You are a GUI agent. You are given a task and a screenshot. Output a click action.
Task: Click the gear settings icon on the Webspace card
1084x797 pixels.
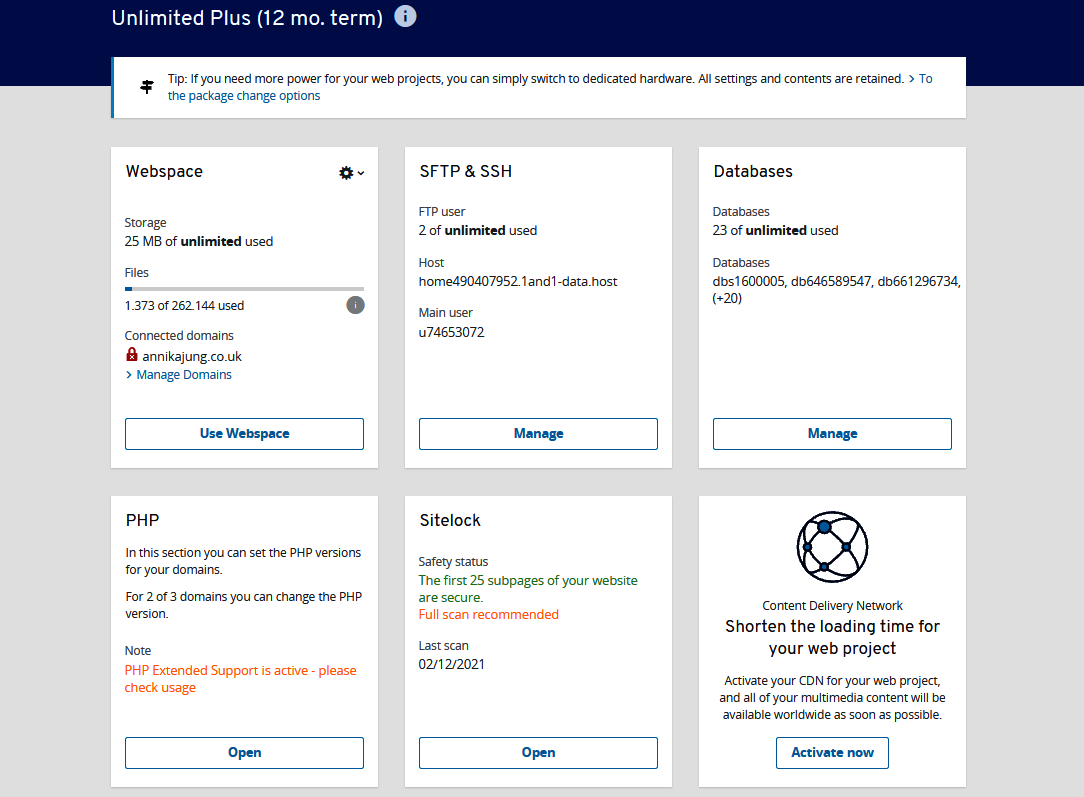pos(345,172)
